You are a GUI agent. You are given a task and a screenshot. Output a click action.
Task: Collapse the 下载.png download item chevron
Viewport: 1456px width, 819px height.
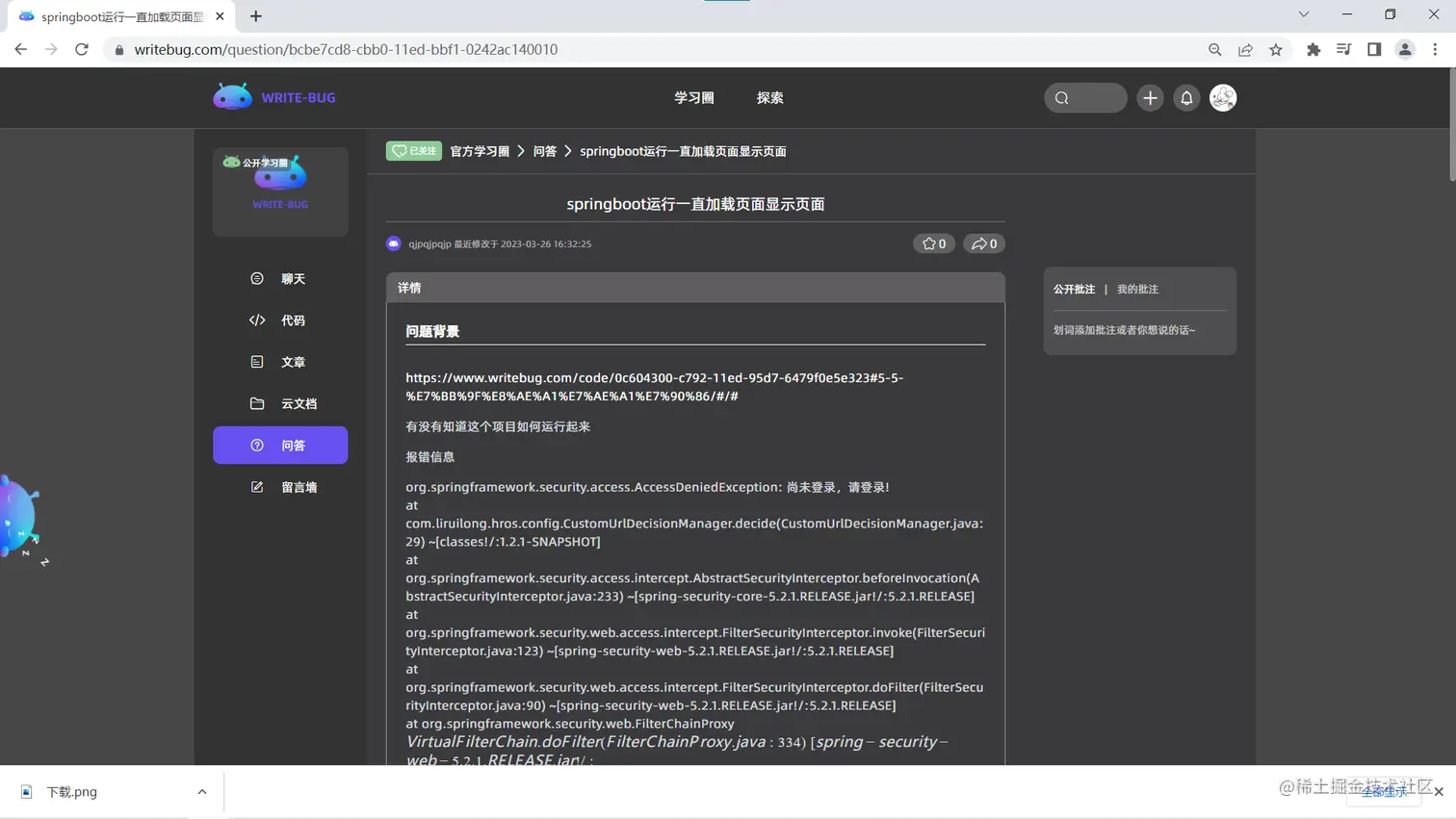201,791
